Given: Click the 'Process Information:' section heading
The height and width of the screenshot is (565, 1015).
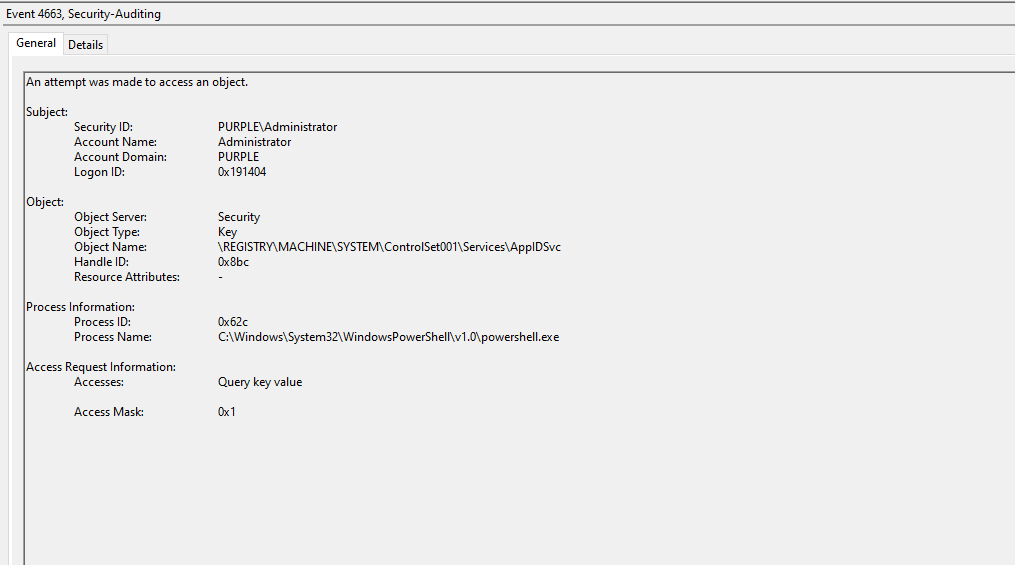Looking at the screenshot, I should (x=80, y=307).
